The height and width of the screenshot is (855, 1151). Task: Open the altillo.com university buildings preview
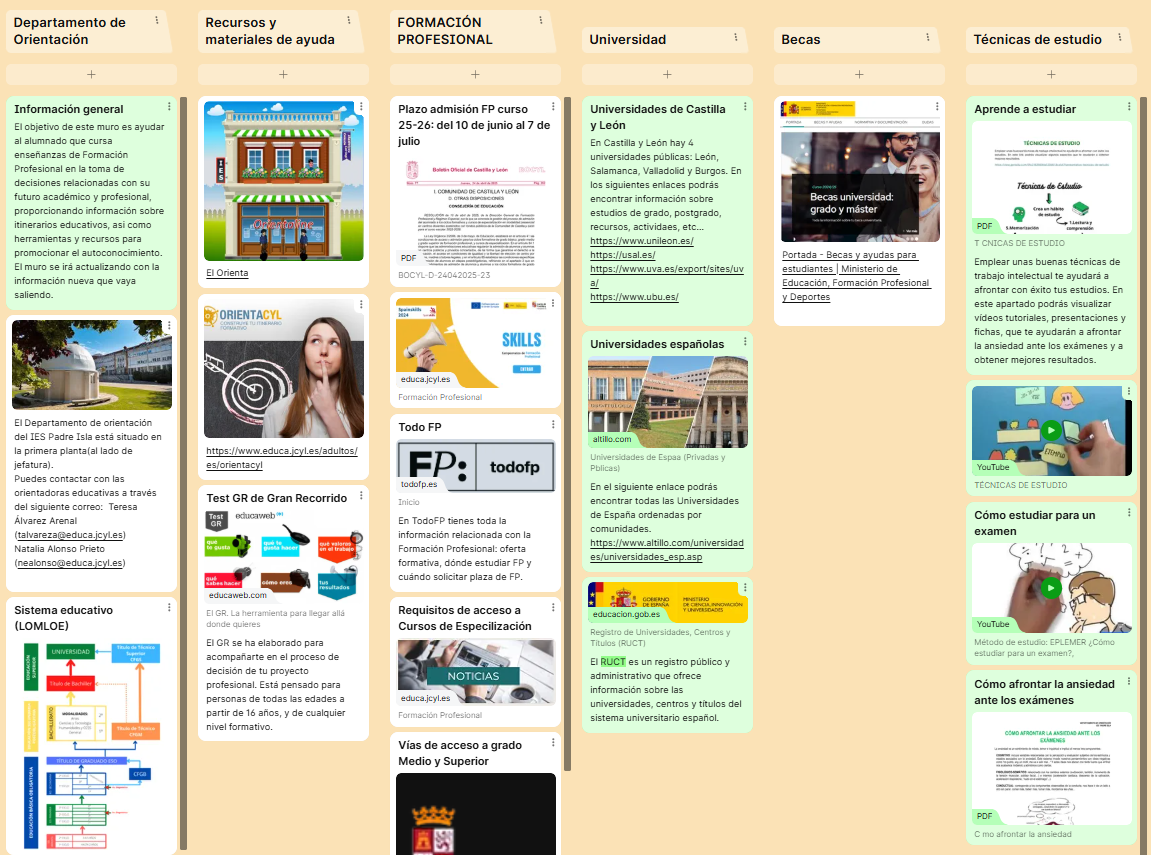pyautogui.click(x=667, y=402)
